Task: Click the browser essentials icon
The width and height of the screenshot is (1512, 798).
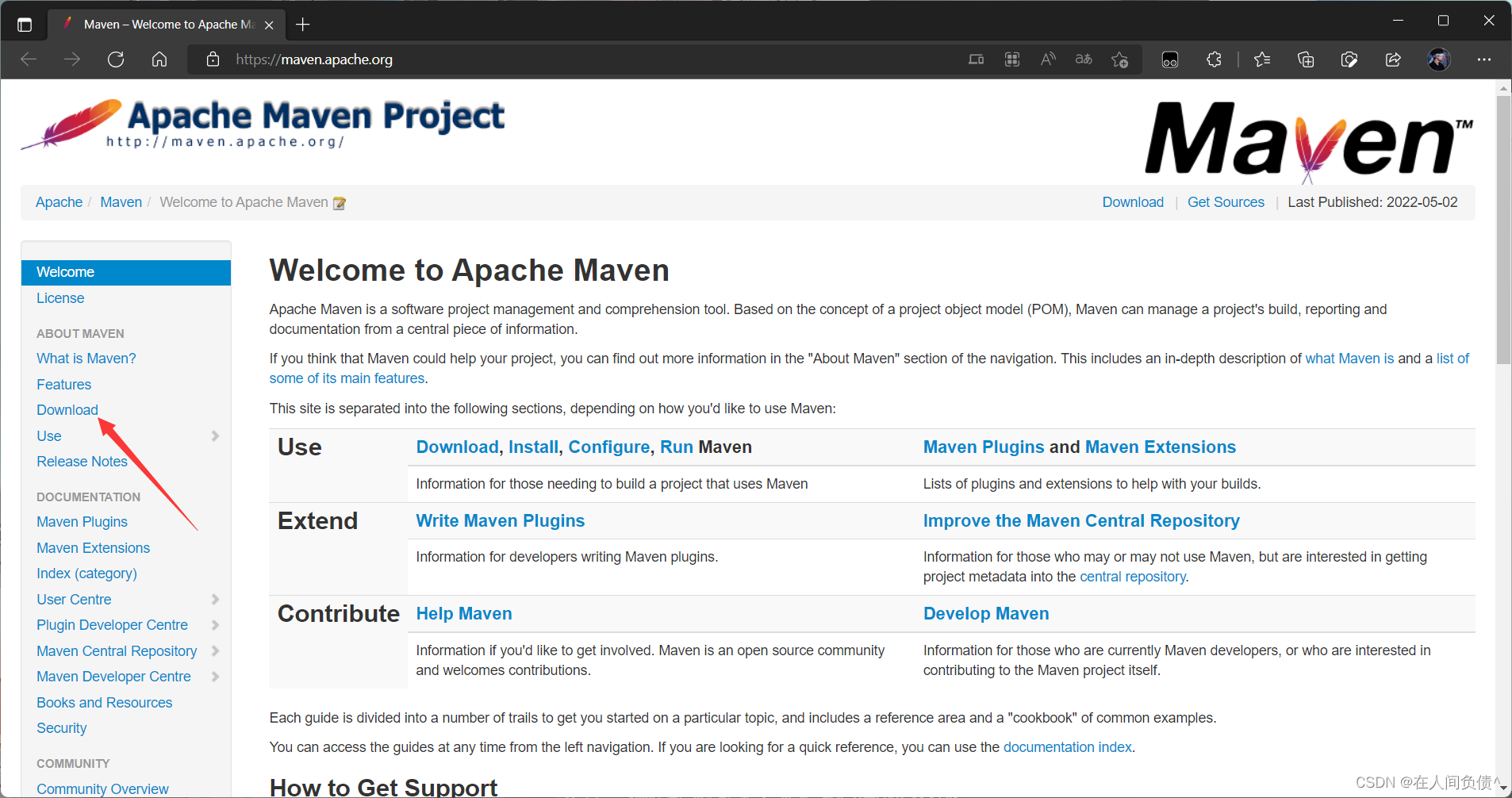Action: coord(1349,59)
